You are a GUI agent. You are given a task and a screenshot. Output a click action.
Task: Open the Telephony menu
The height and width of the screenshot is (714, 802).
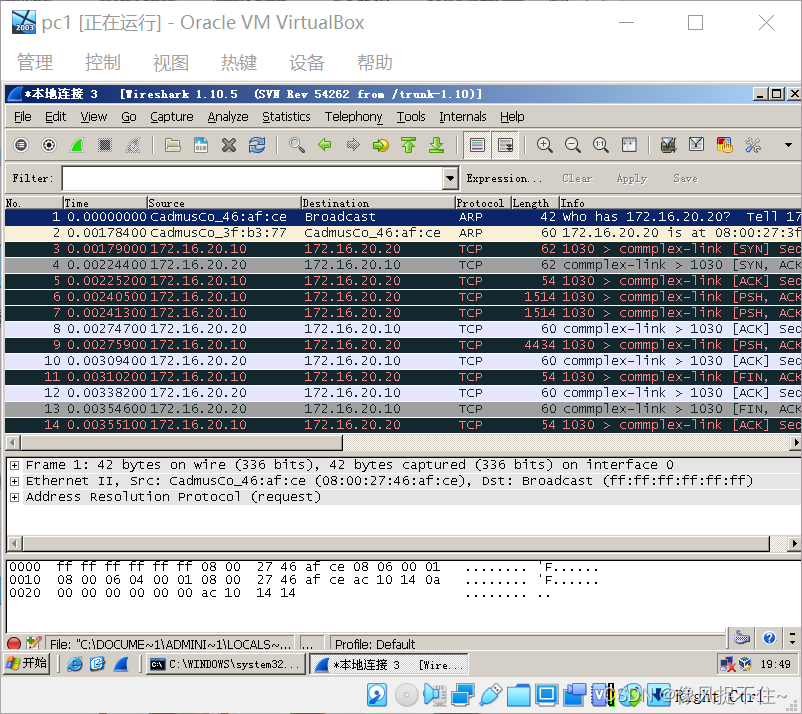click(x=353, y=117)
